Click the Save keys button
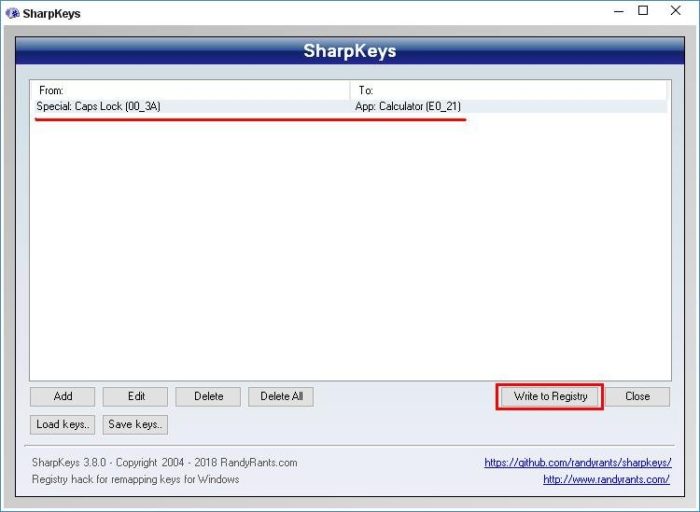 point(135,425)
